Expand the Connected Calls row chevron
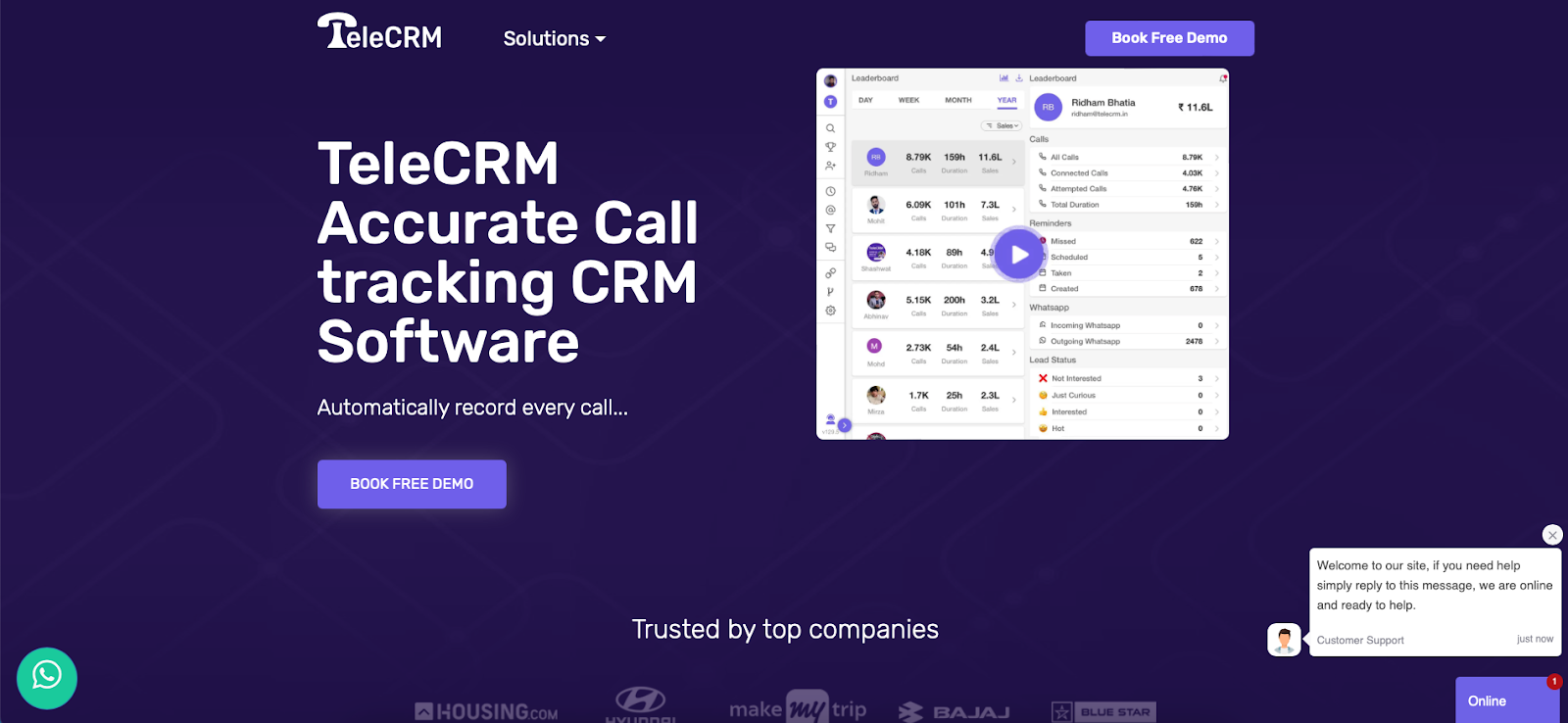Viewport: 1568px width, 723px height. click(1217, 173)
